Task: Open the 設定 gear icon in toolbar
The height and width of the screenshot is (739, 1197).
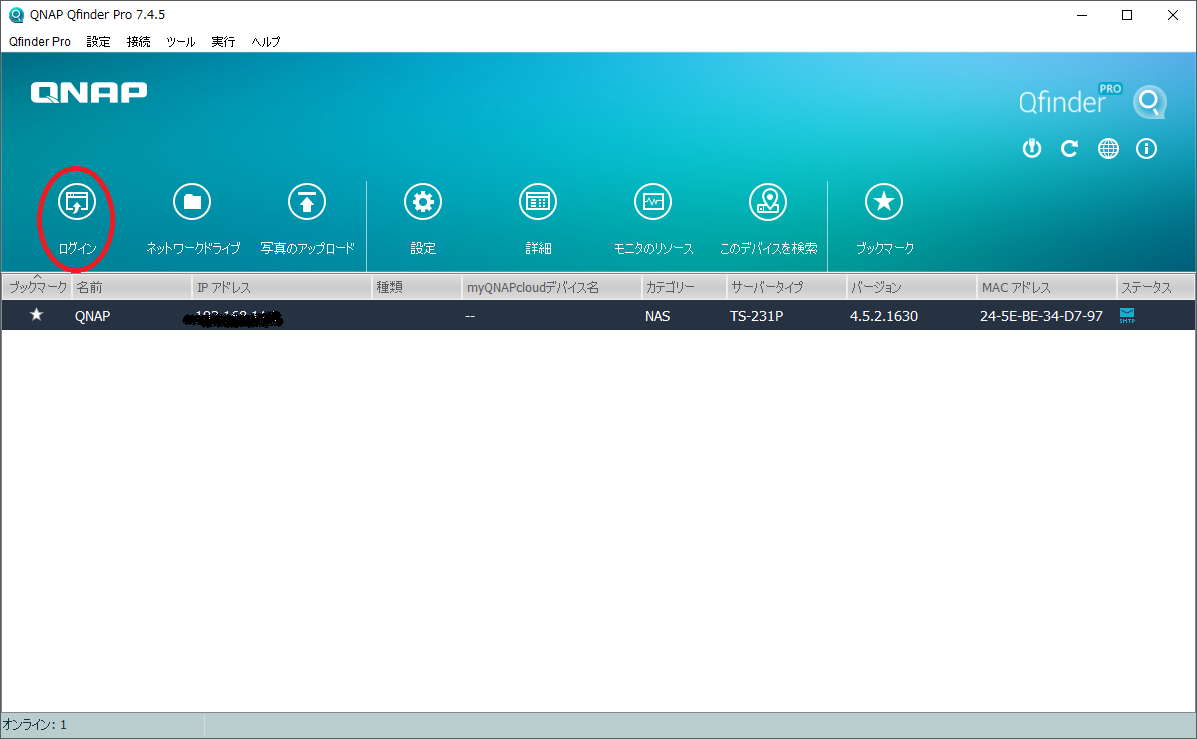Action: (x=423, y=202)
